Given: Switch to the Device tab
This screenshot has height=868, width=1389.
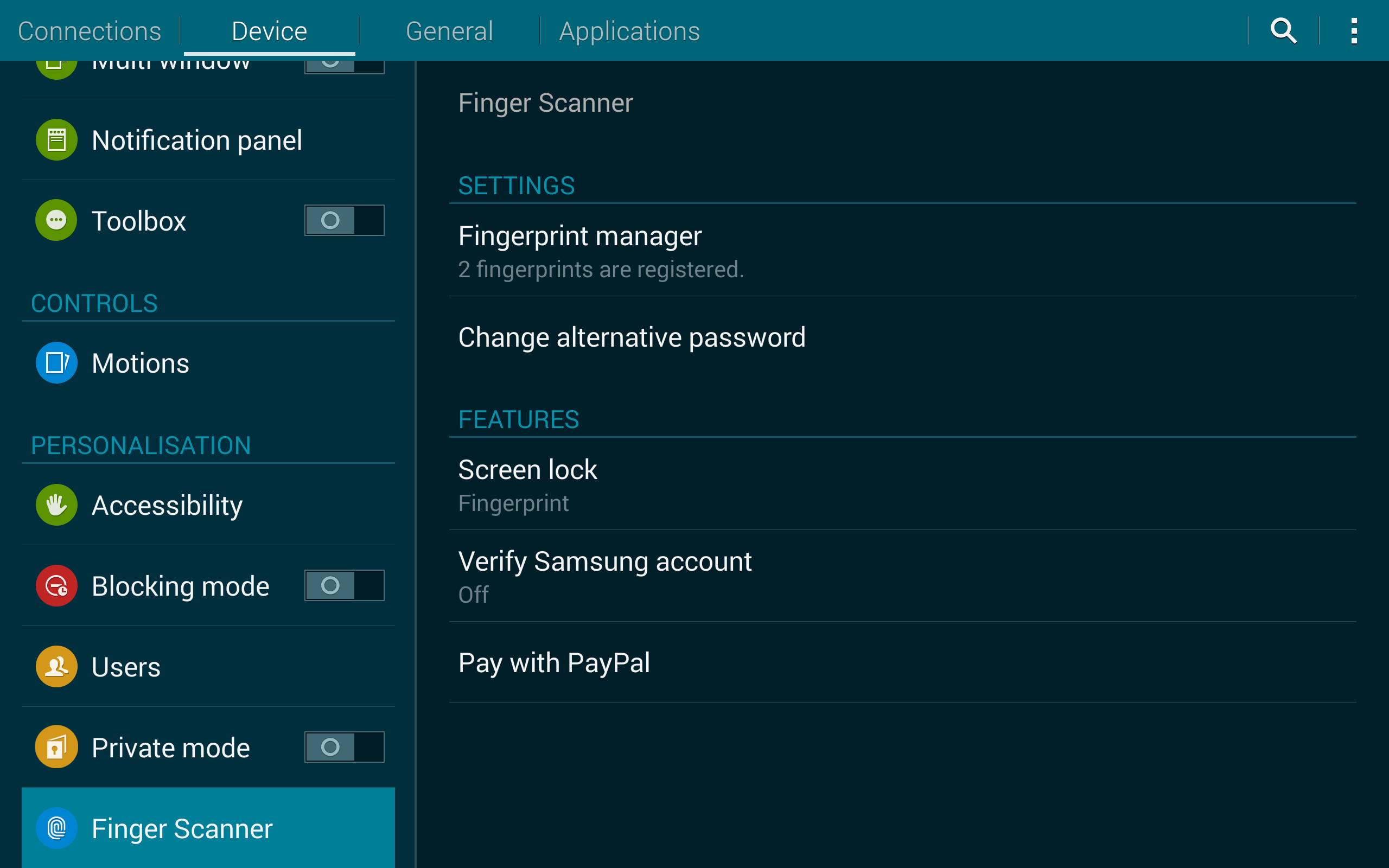Looking at the screenshot, I should 269,30.
